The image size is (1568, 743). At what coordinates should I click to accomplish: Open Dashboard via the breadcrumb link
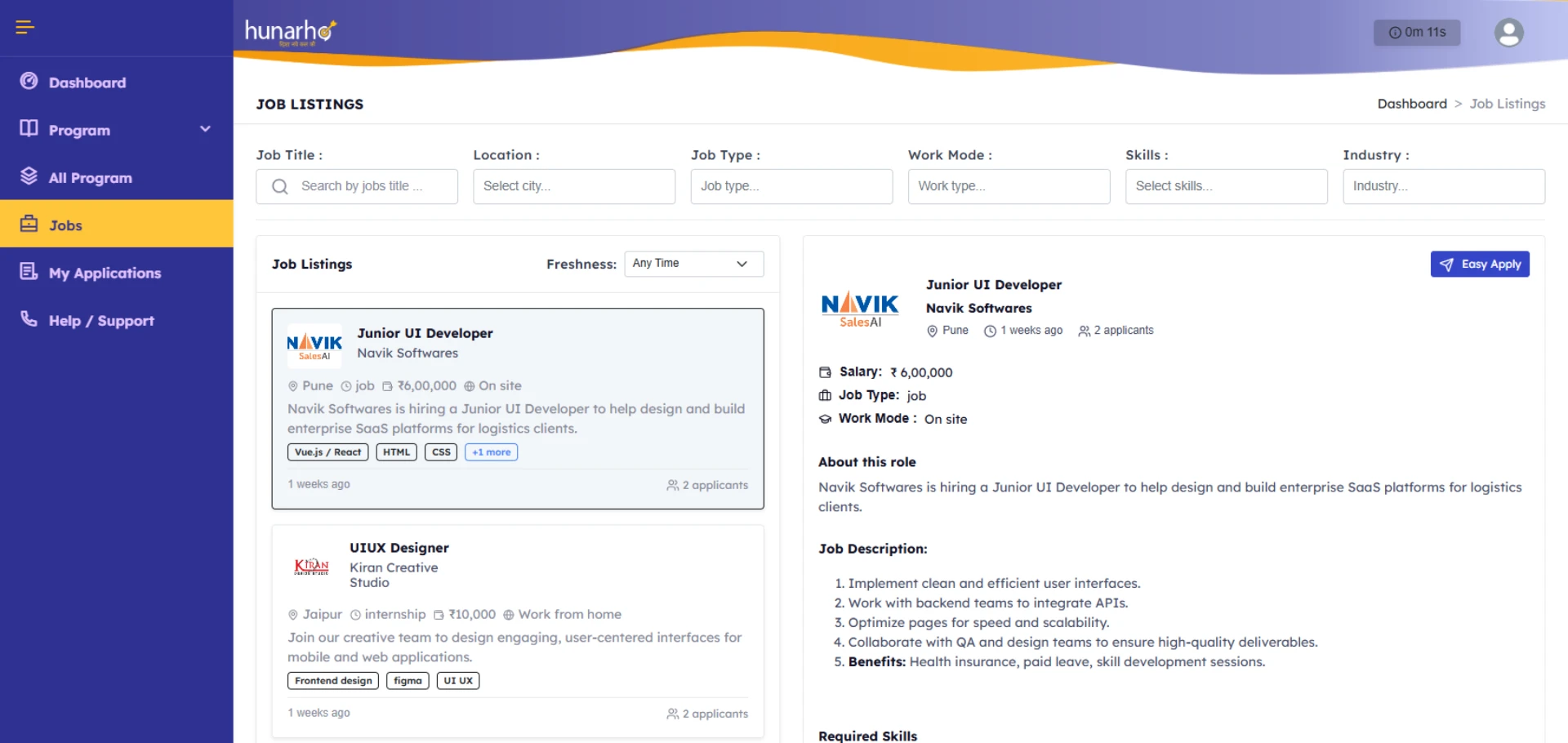[x=1412, y=103]
